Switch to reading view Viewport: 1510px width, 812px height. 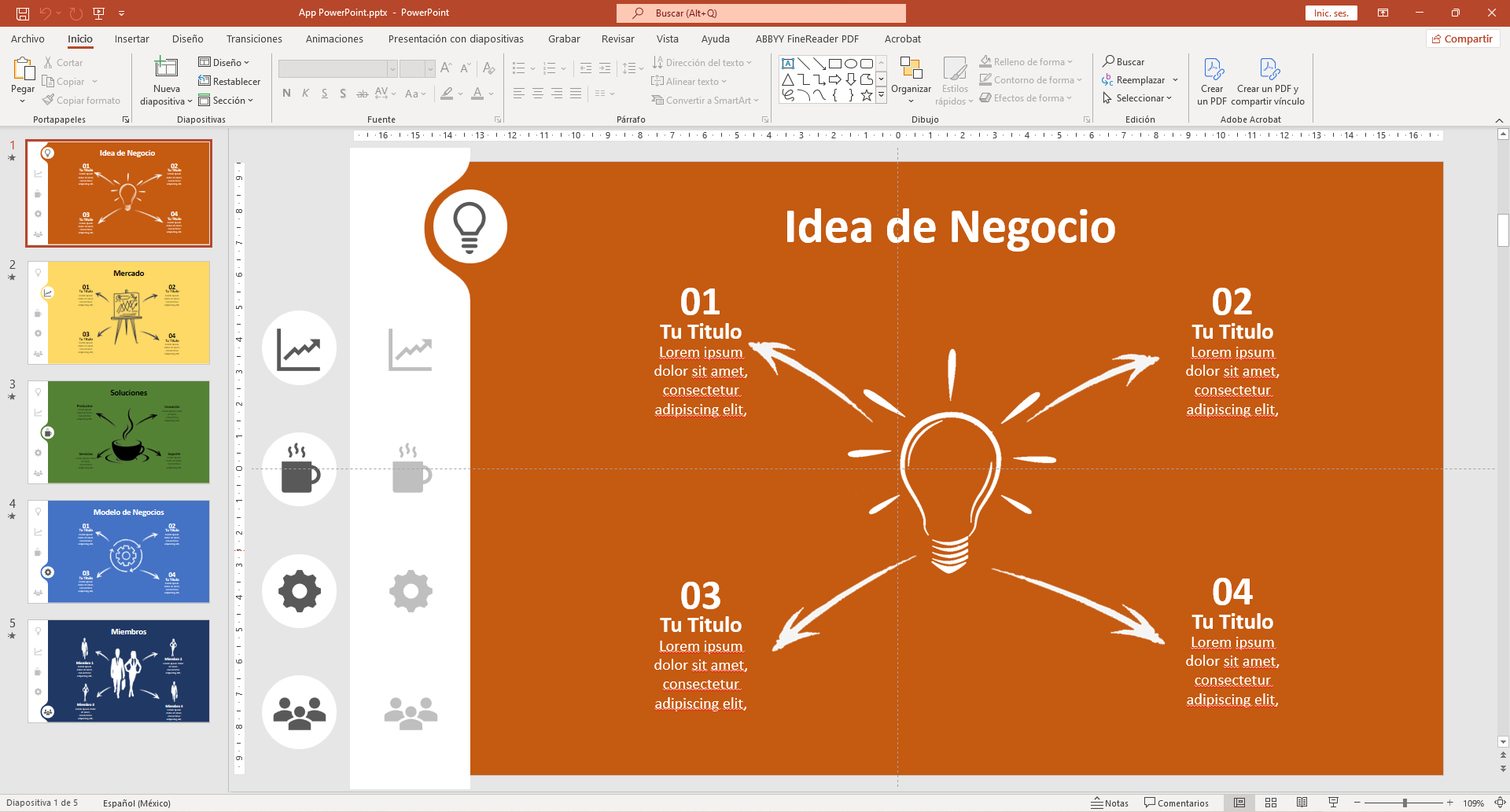1302,803
